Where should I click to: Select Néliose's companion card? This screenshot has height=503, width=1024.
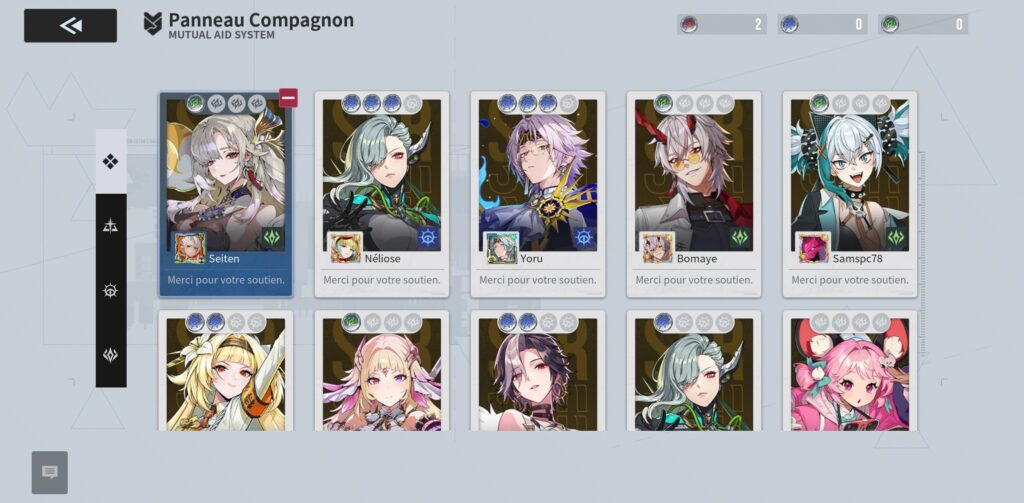(382, 195)
